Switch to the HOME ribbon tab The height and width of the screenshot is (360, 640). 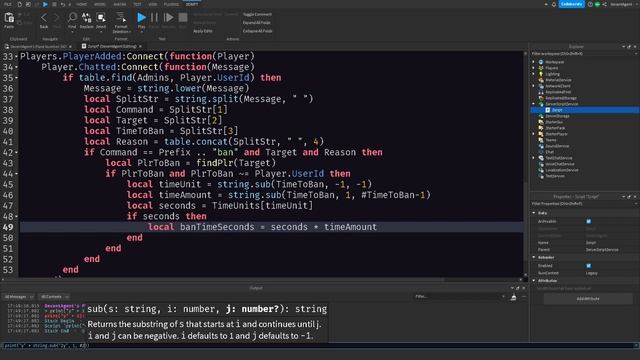coord(82,4)
